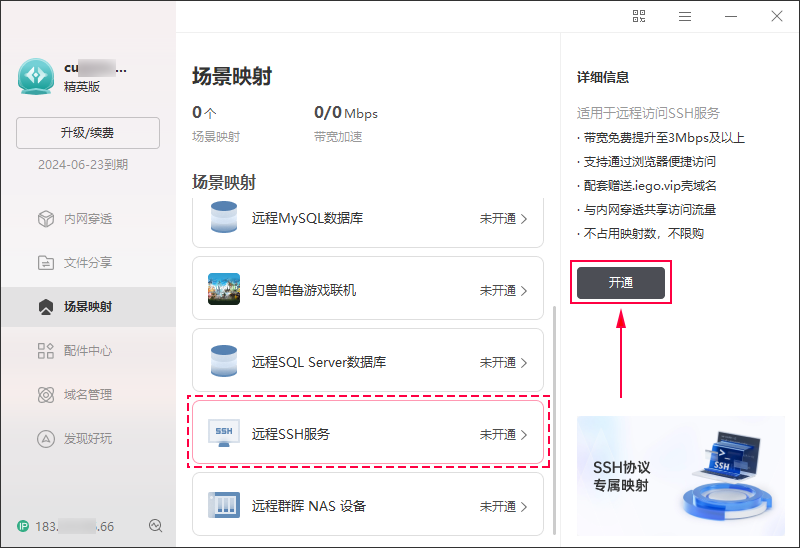
Task: Click the 开通 button
Action: pyautogui.click(x=621, y=283)
